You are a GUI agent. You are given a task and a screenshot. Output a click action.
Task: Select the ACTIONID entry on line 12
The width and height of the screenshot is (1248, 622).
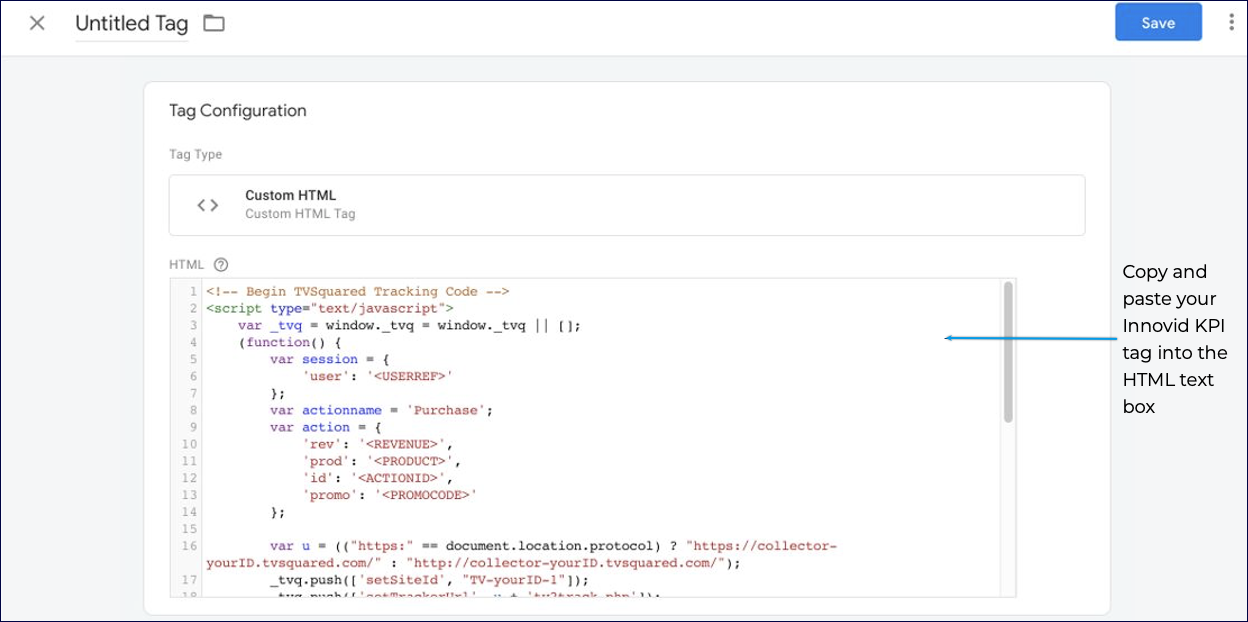pyautogui.click(x=400, y=477)
